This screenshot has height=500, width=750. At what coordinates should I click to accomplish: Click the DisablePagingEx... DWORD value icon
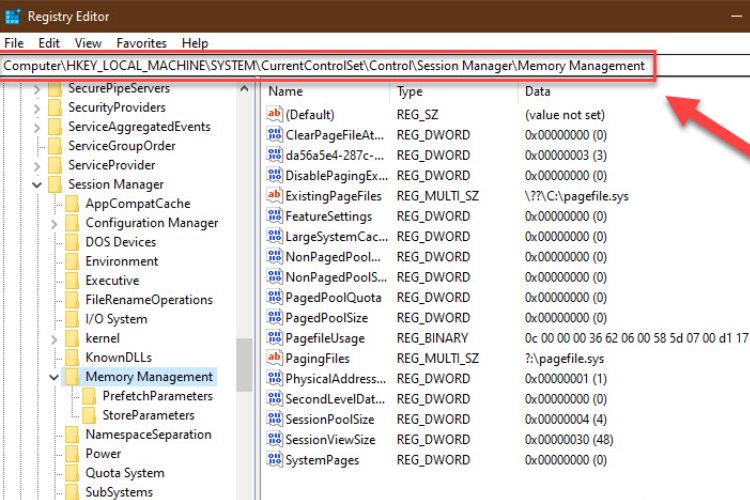(x=275, y=175)
